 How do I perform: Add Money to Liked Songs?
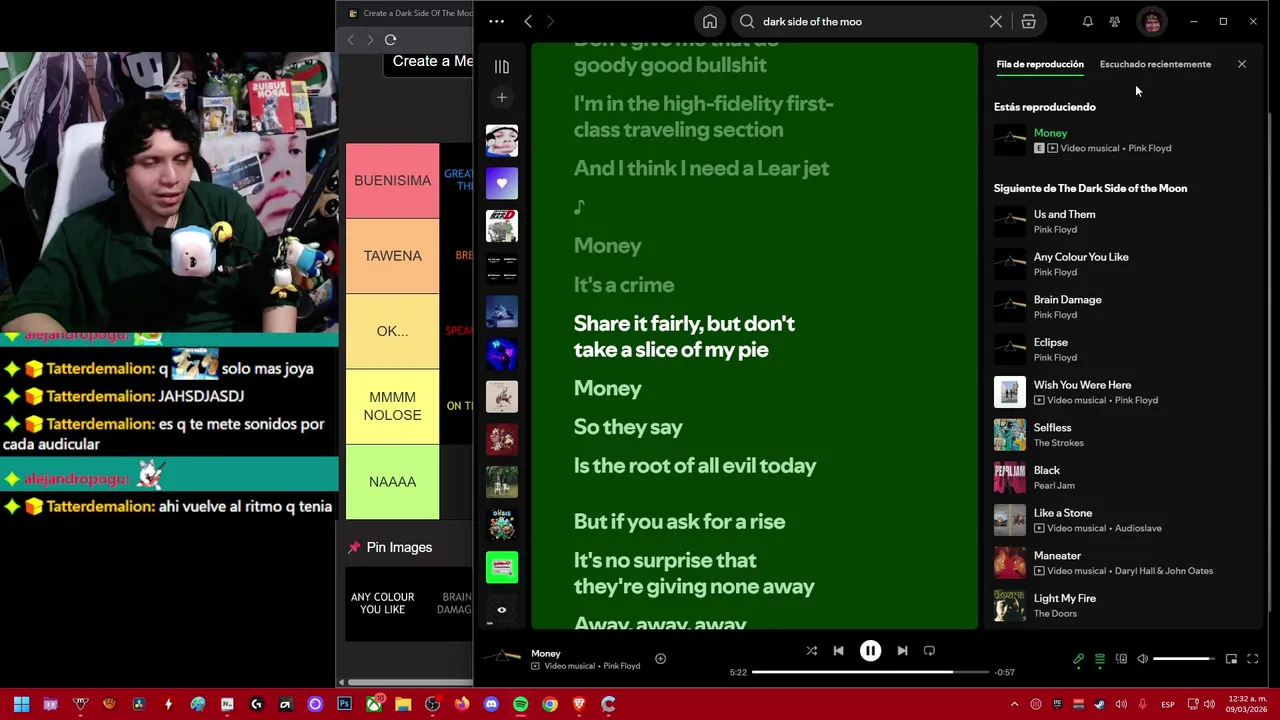point(660,658)
